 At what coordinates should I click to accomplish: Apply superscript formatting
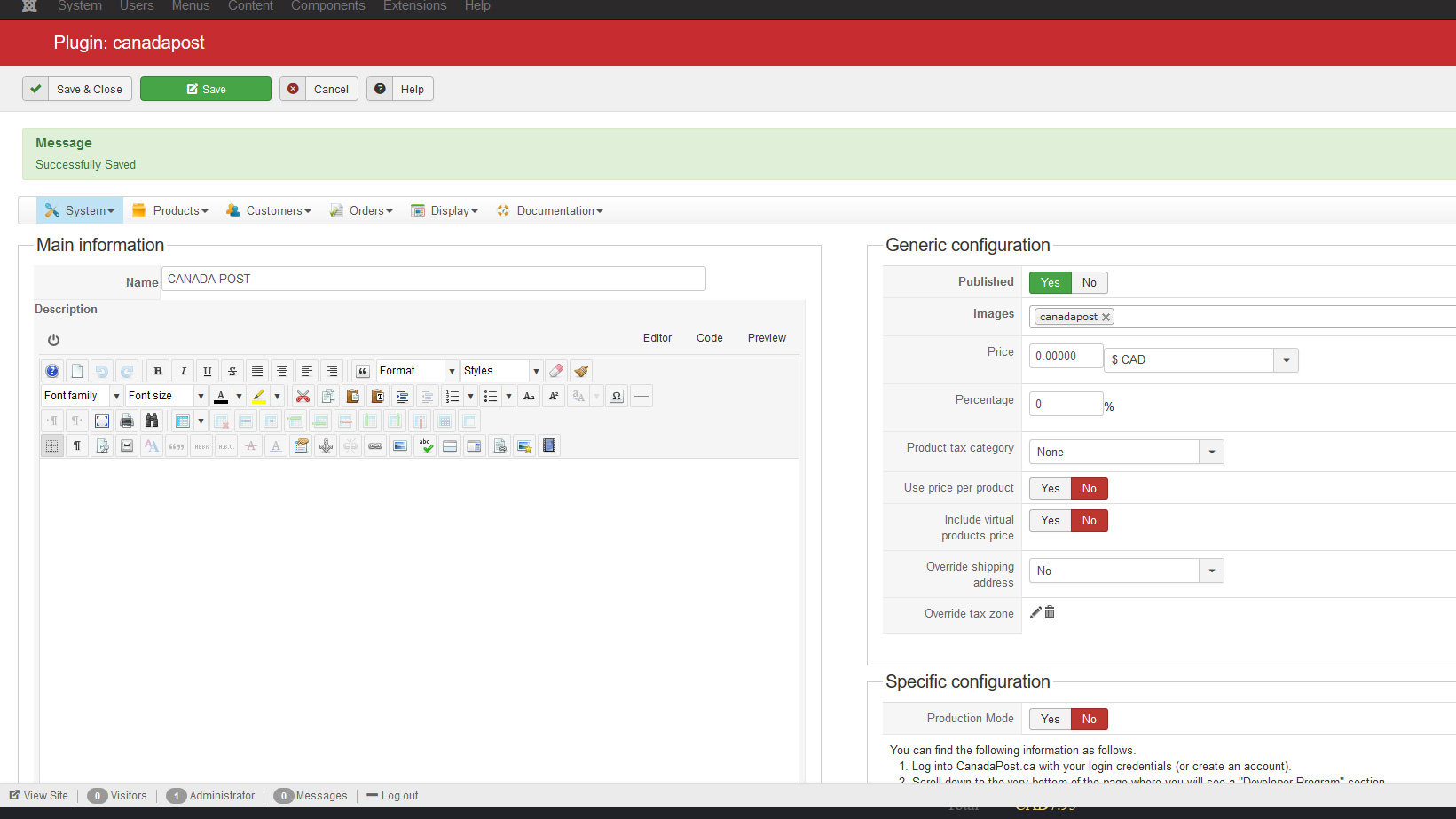click(x=554, y=396)
